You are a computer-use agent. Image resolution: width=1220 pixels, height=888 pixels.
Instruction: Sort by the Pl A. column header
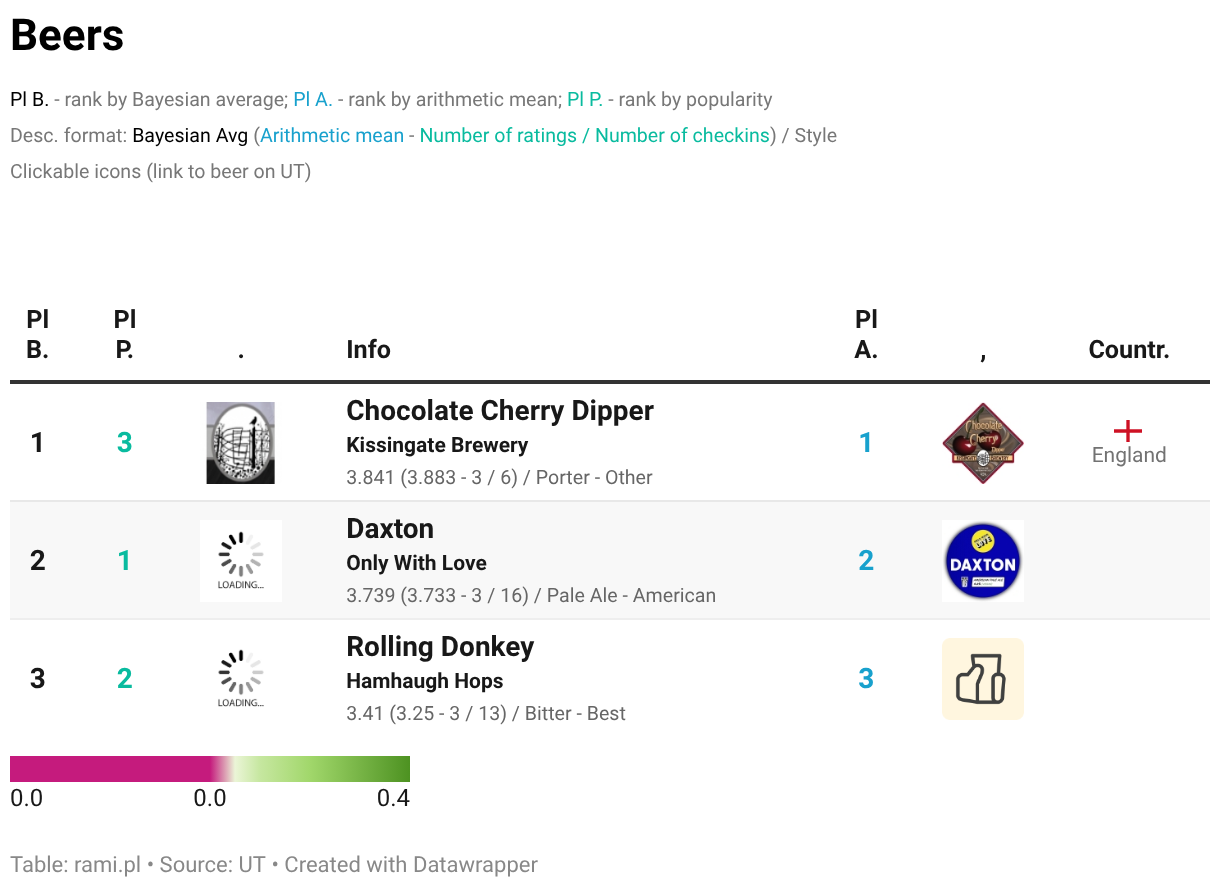866,335
